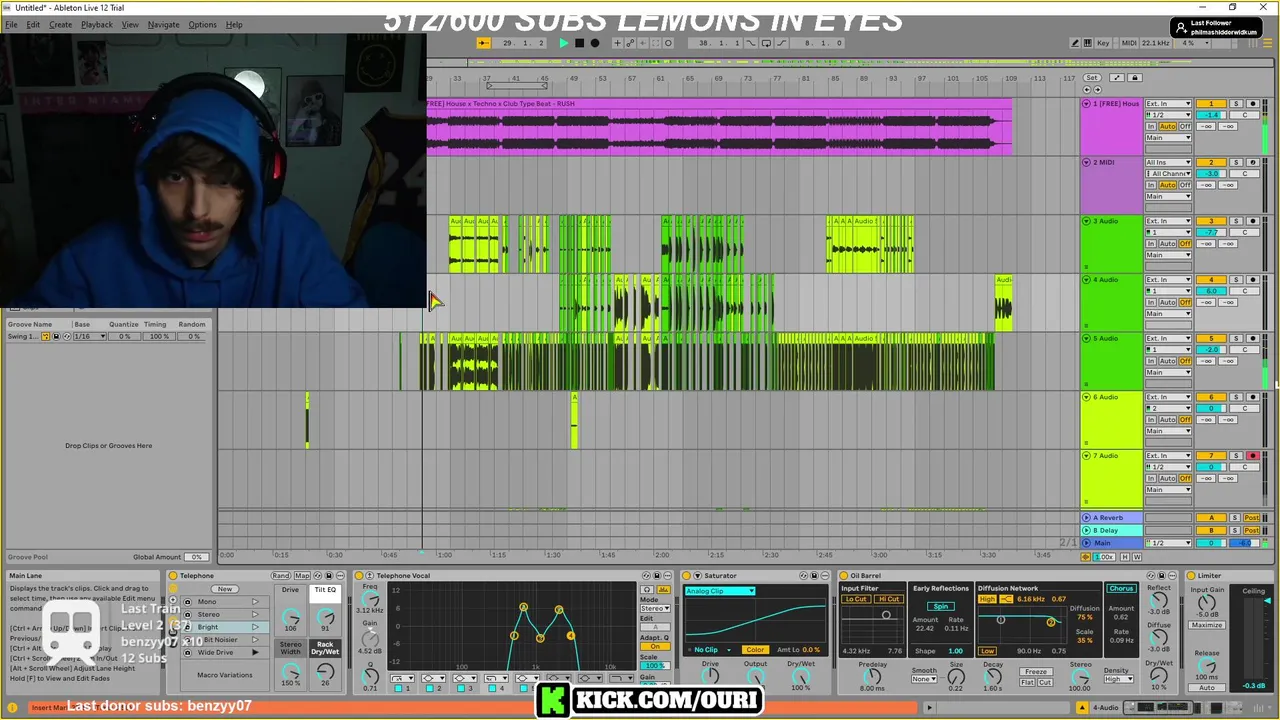This screenshot has height=720, width=1280.
Task: Open 2 MIDI All Ins input dropdown
Action: [x=1168, y=162]
